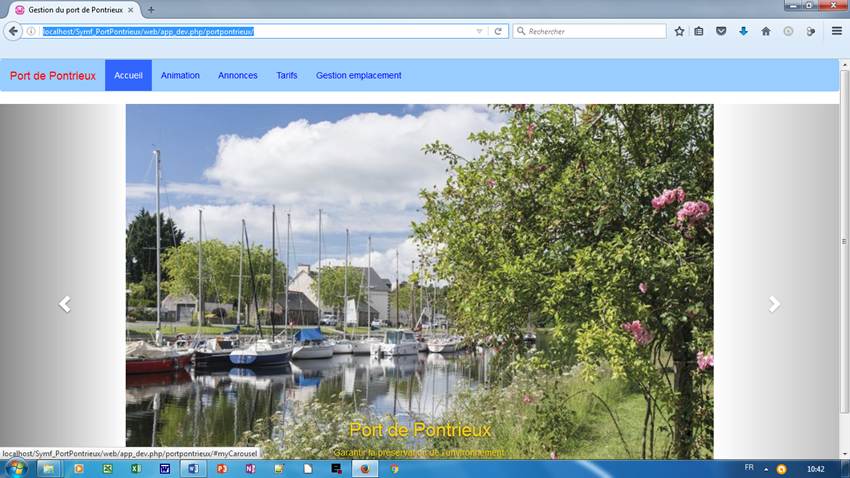Screen dimensions: 850x478
Task: Bookmark this page with the star icon
Action: (679, 31)
